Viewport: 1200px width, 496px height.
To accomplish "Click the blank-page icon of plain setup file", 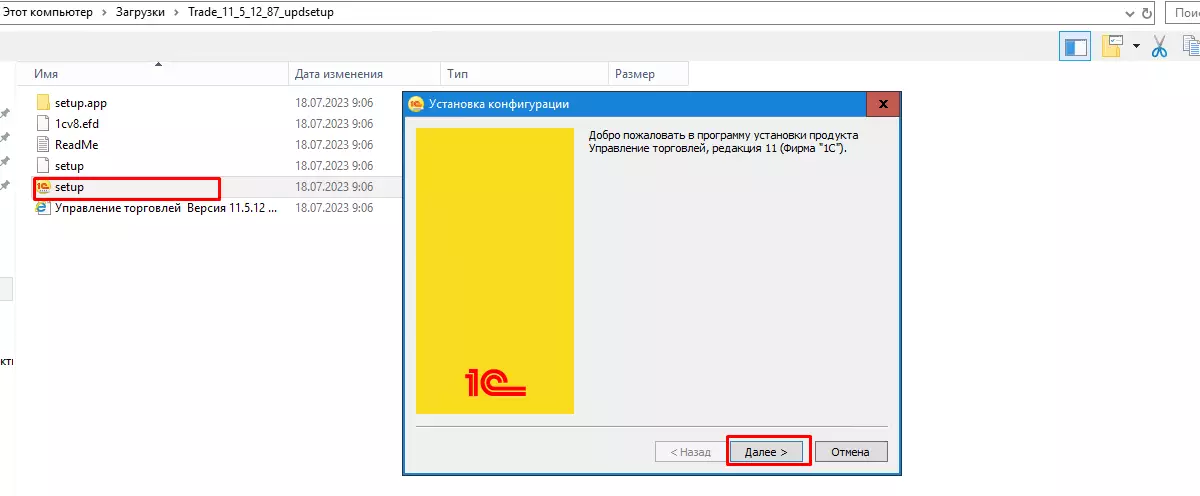I will (42, 166).
